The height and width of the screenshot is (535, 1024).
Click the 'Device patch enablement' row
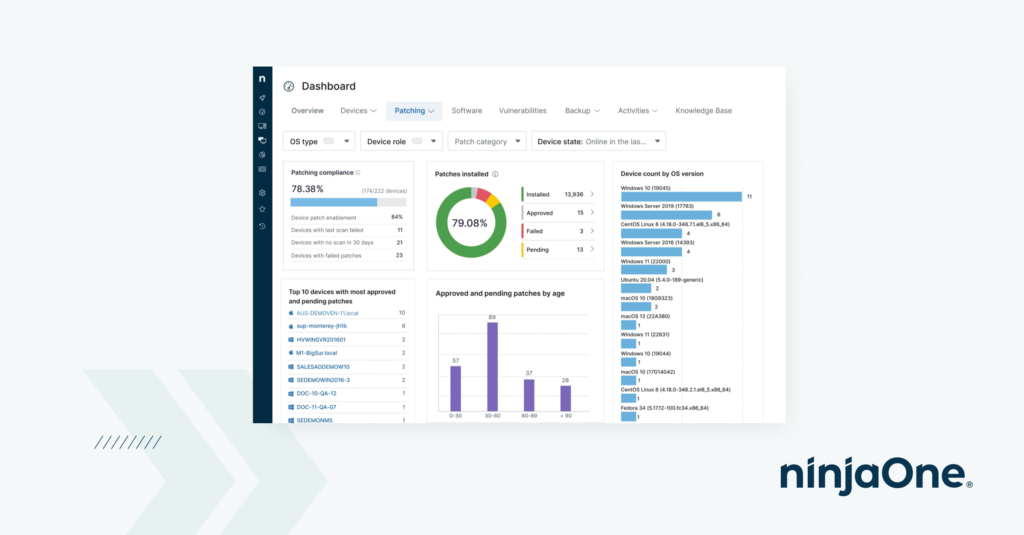pyautogui.click(x=347, y=218)
